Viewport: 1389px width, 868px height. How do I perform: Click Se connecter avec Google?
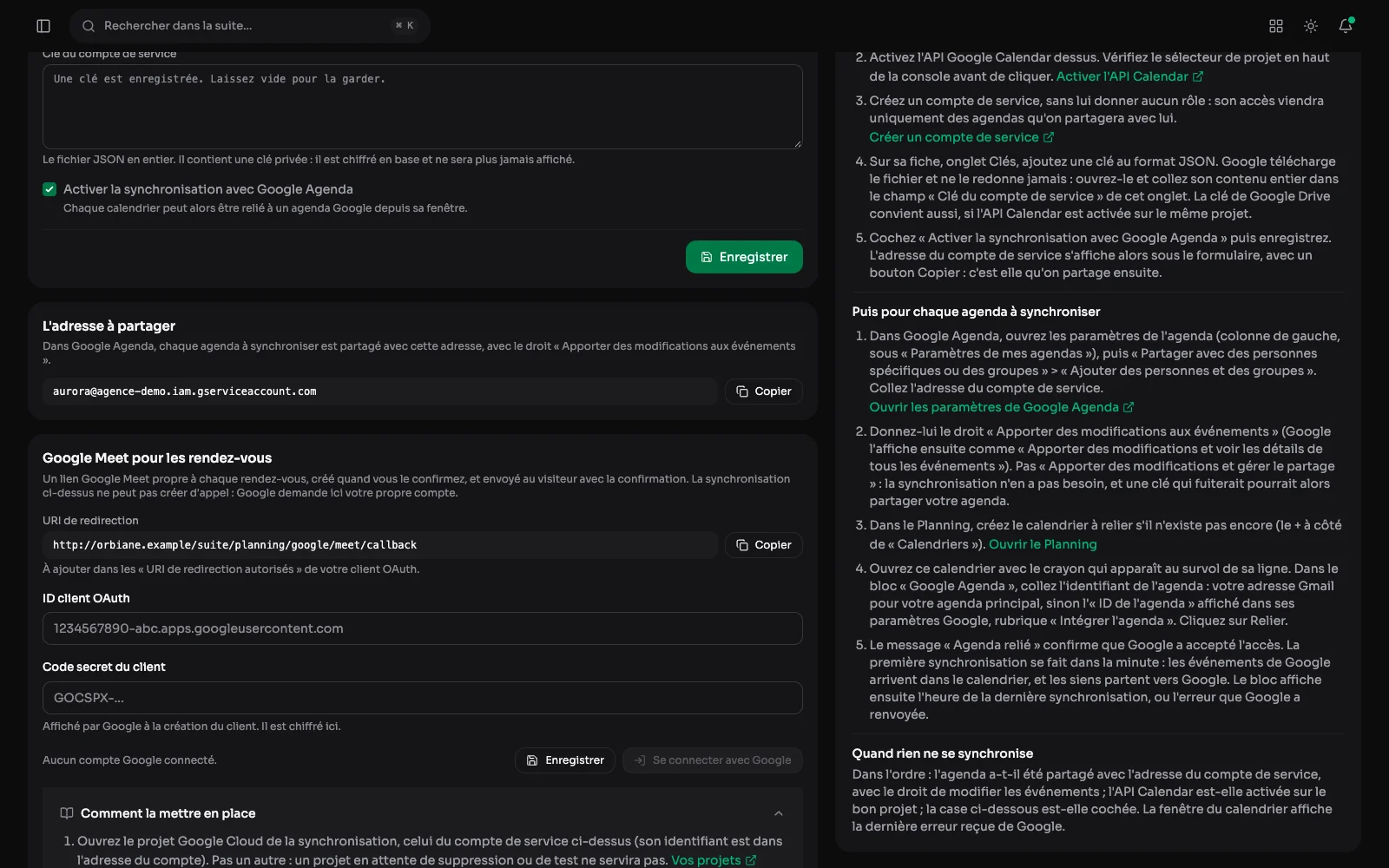click(x=713, y=760)
